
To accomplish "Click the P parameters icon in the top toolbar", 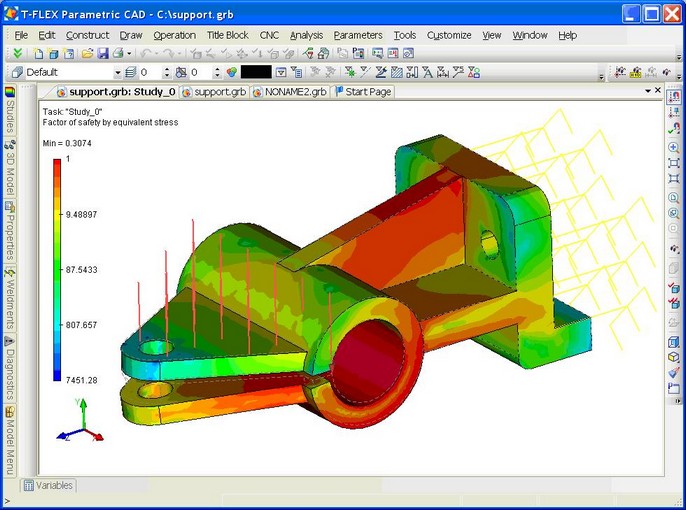I will [358, 53].
